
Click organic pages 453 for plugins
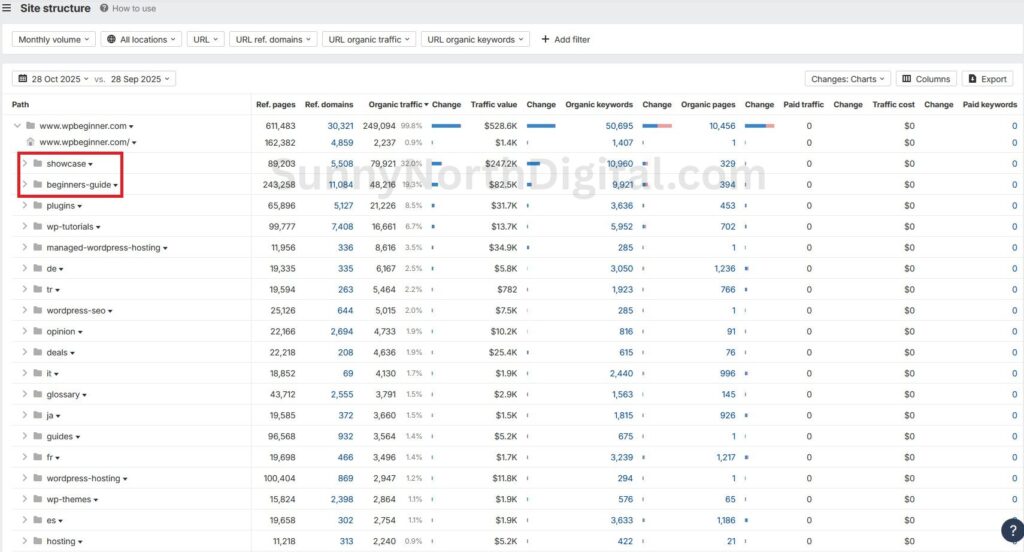[728, 205]
